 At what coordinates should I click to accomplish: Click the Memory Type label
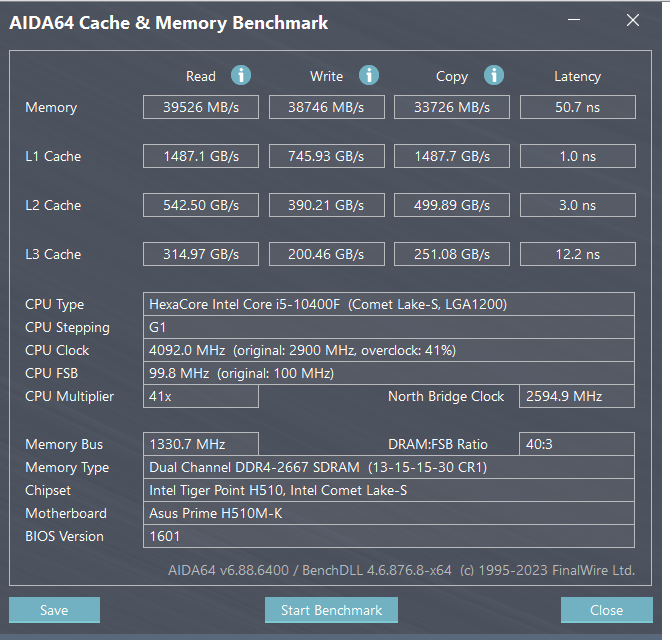[x=67, y=468]
